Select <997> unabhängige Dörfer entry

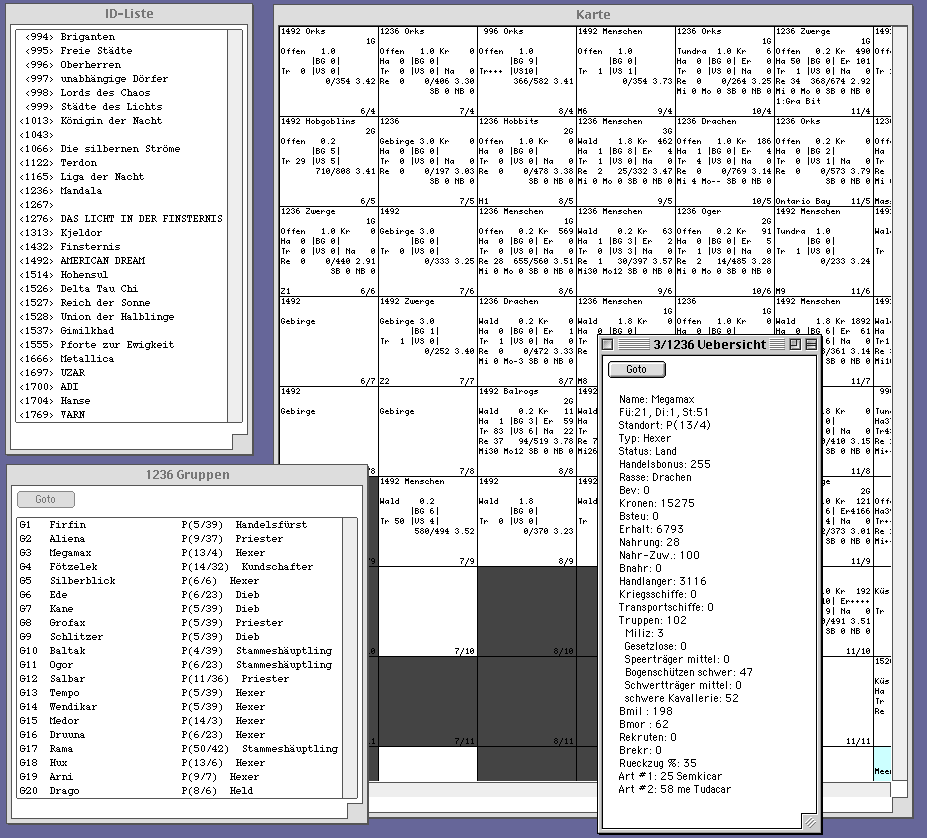pyautogui.click(x=121, y=79)
